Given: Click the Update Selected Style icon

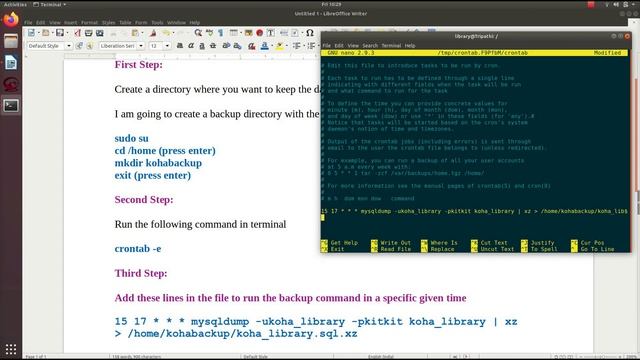Looking at the screenshot, I should point(79,46).
